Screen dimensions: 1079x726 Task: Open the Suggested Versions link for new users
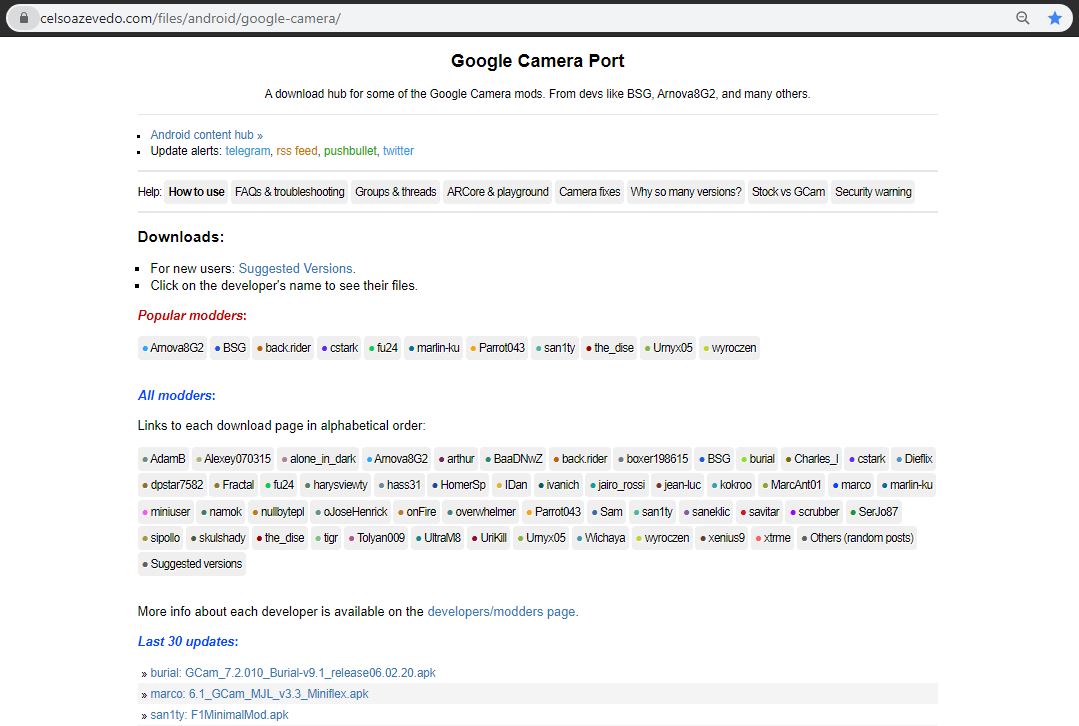point(295,268)
